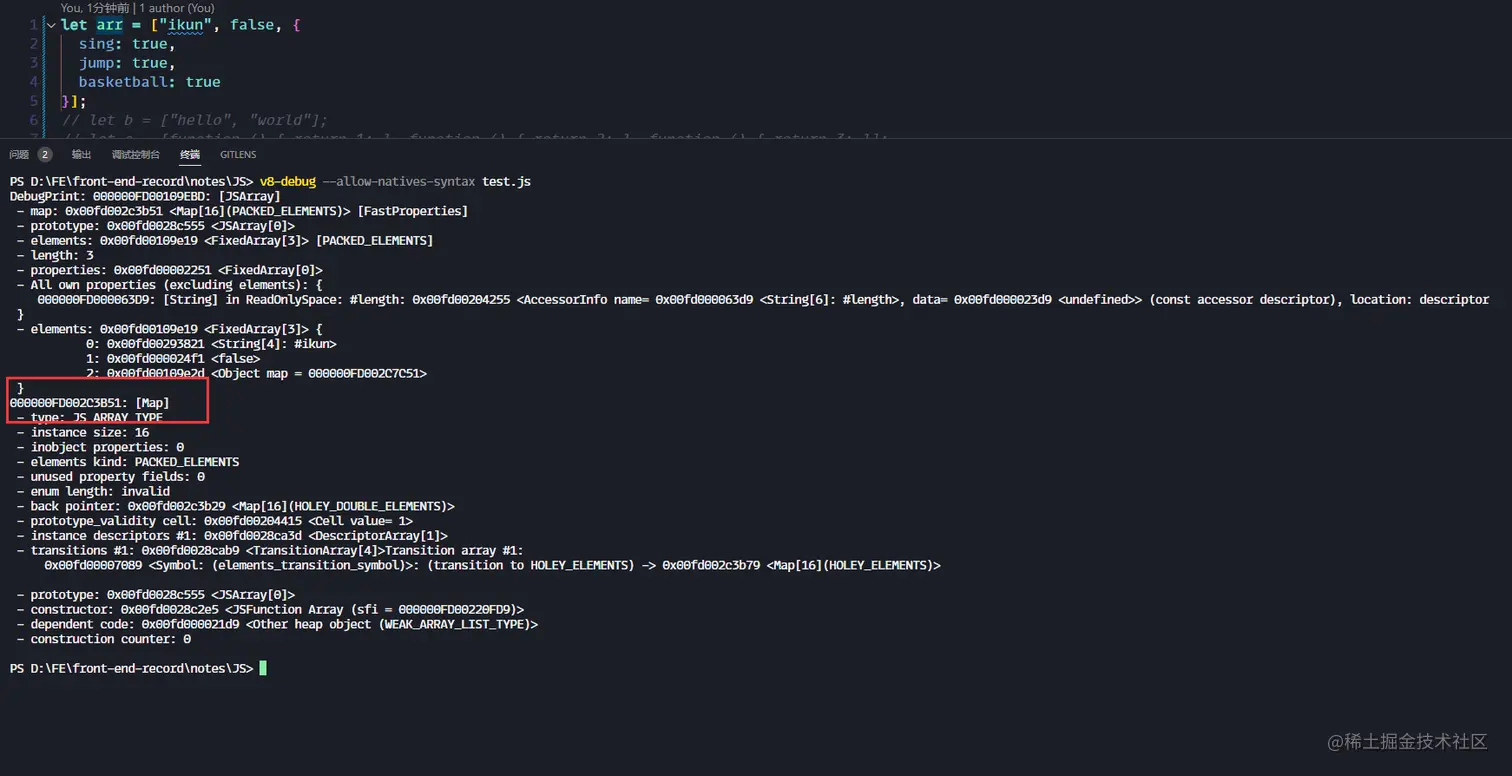Click the 稀土掘金技术社区 watermark
Image resolution: width=1512 pixels, height=776 pixels.
pos(1407,741)
